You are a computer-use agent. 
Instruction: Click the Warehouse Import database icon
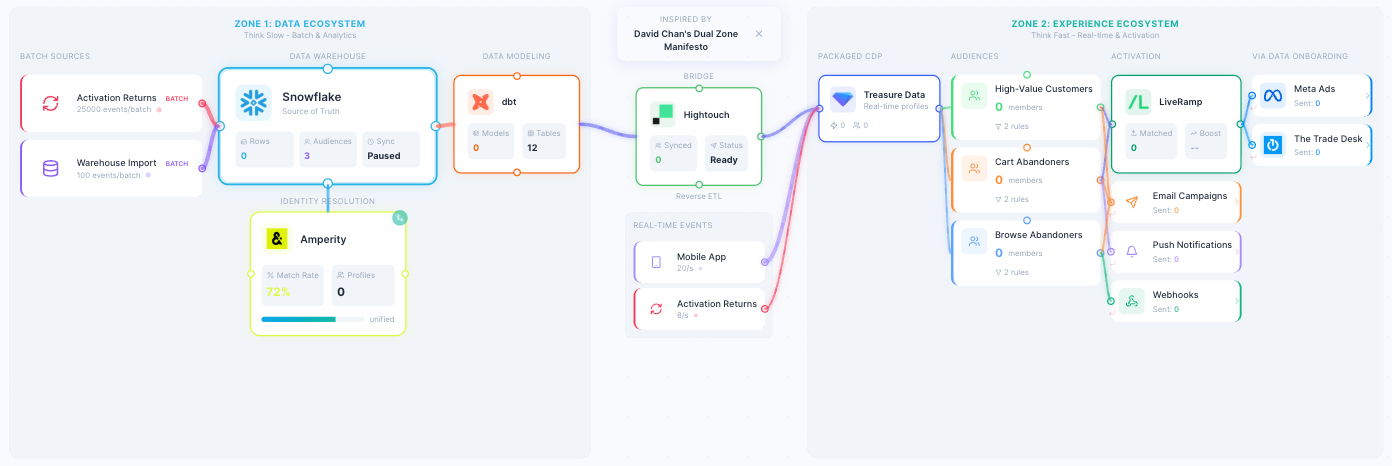[50, 169]
